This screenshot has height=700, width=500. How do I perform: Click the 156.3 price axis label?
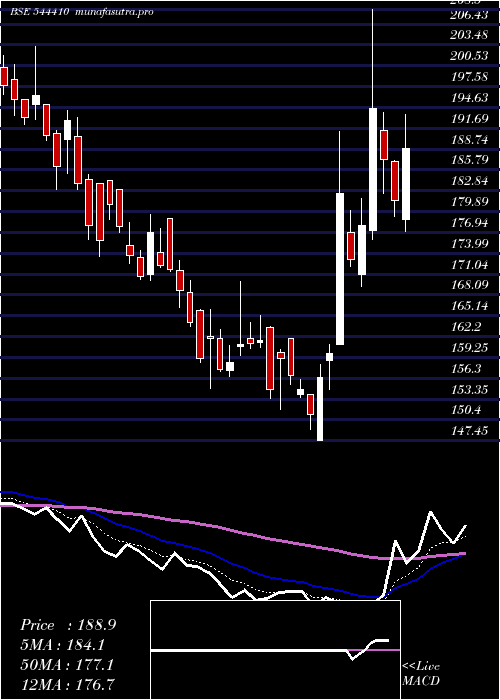466,368
